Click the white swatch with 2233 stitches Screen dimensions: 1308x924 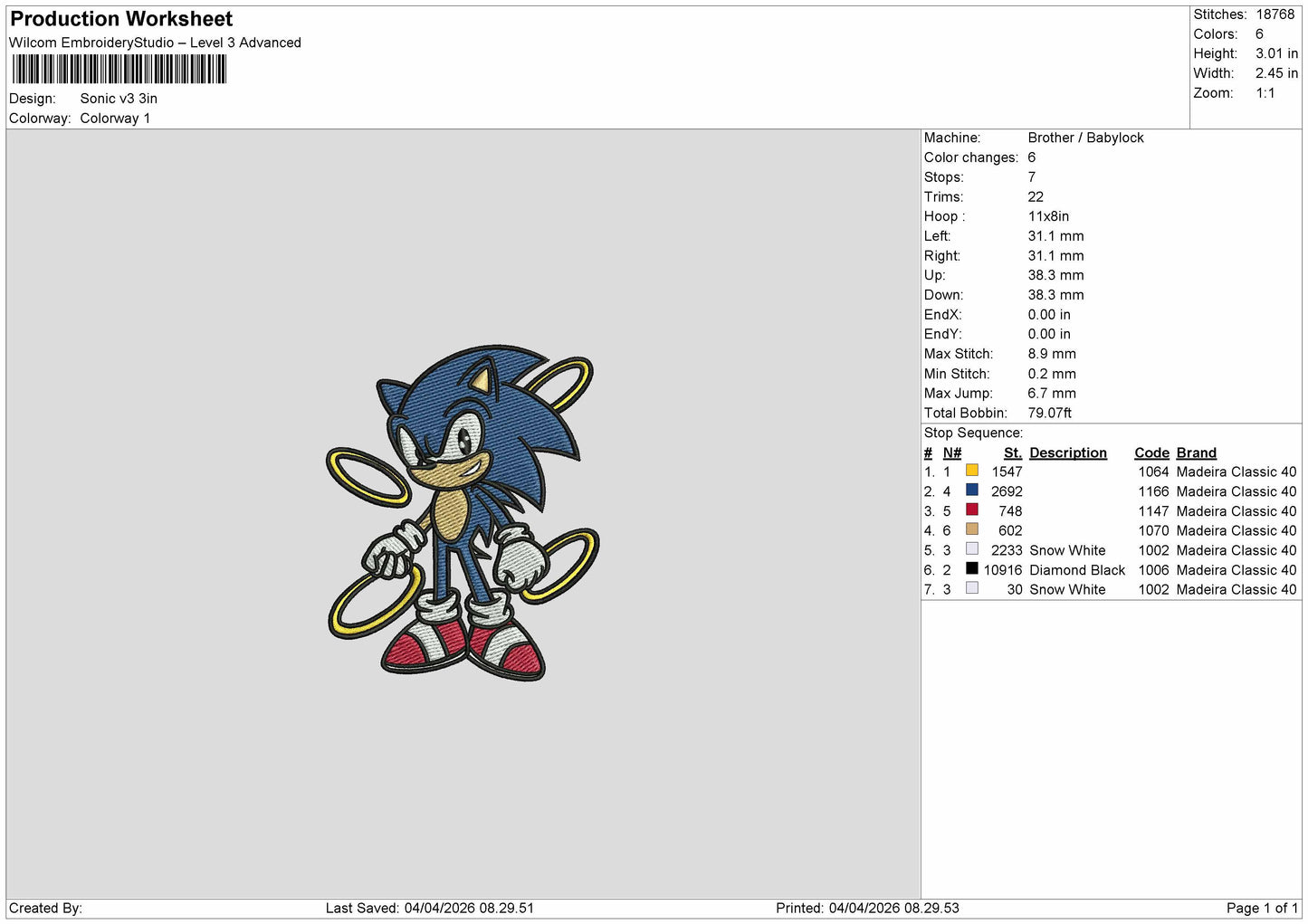click(x=971, y=549)
